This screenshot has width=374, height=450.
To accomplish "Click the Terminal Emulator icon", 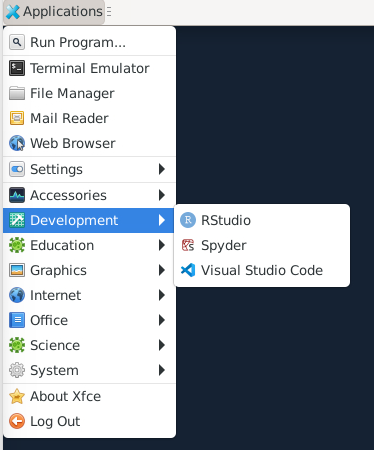I will [x=17, y=68].
